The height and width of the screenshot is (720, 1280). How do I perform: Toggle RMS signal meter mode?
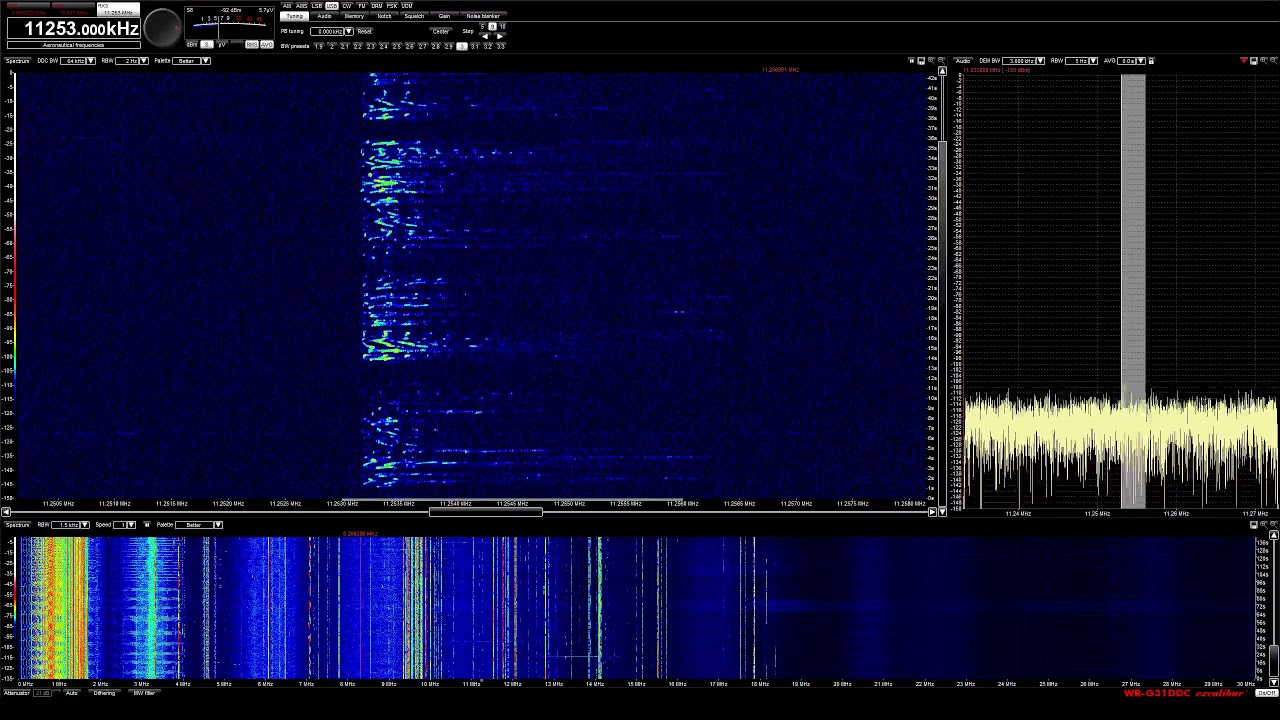pyautogui.click(x=252, y=44)
